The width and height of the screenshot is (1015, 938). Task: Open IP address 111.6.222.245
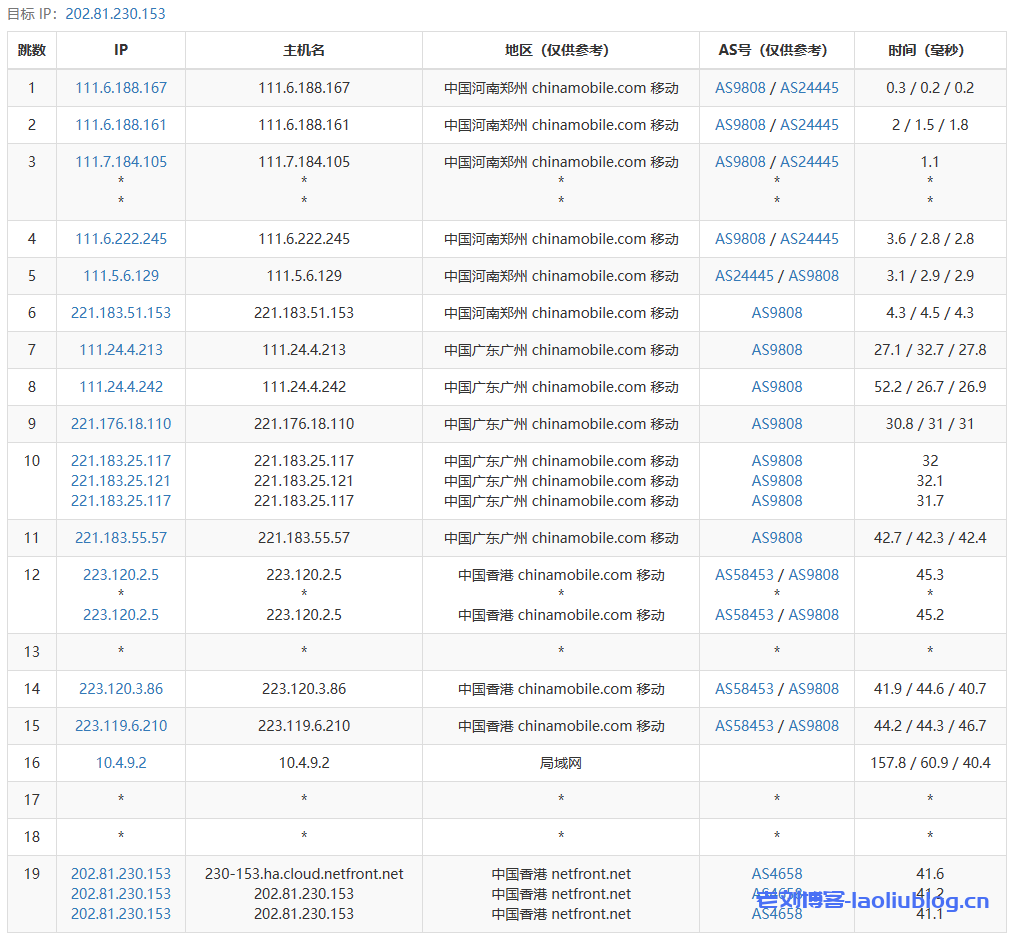coord(121,239)
